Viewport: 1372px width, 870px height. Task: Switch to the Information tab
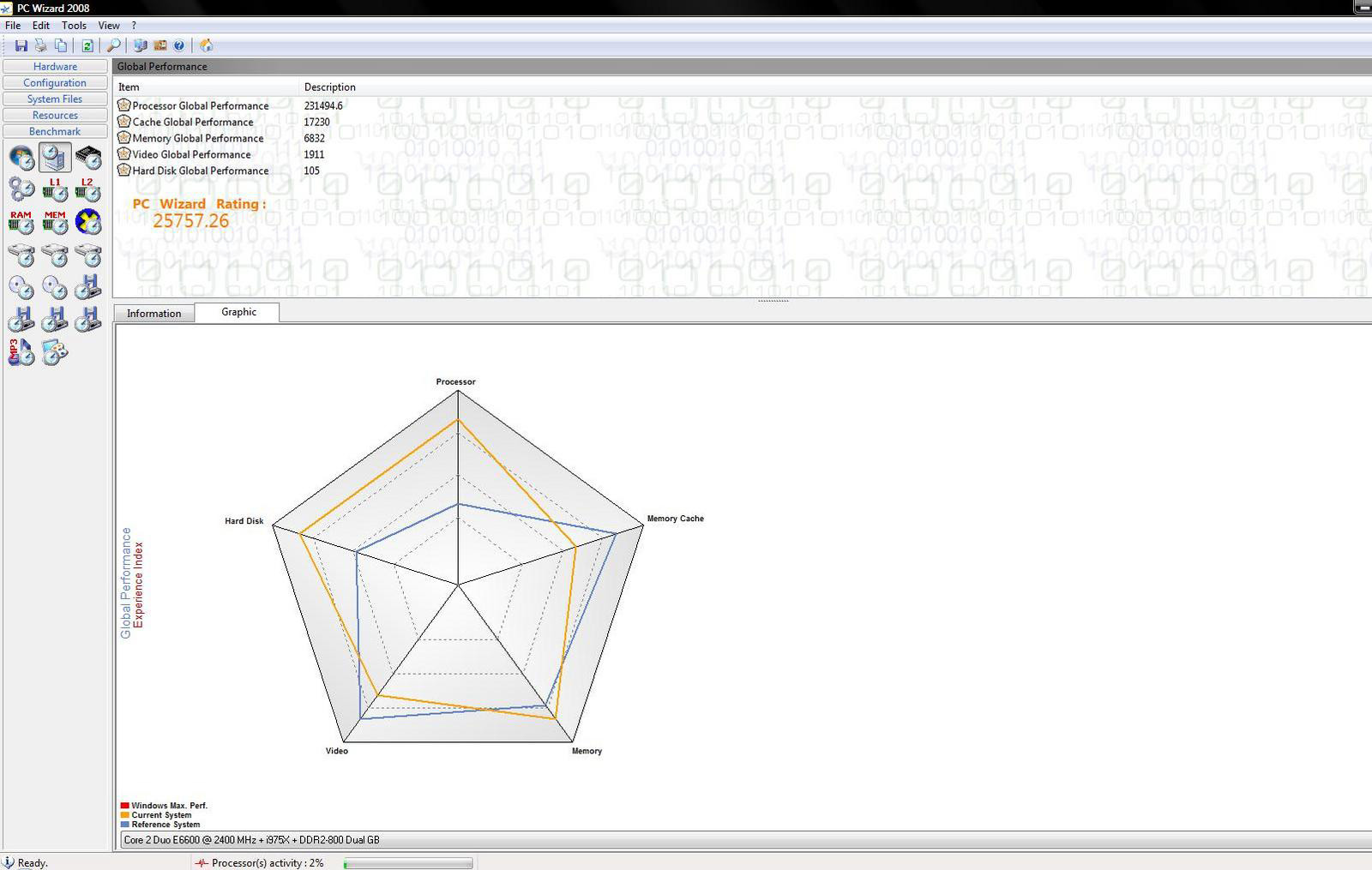coord(154,314)
